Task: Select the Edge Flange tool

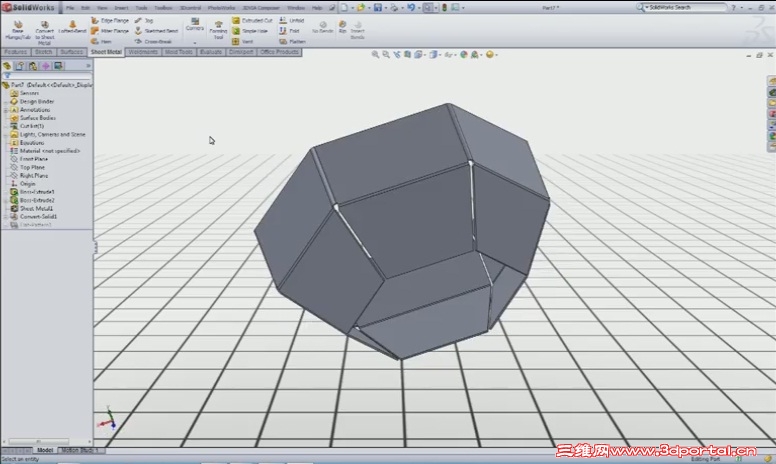Action: (x=110, y=20)
